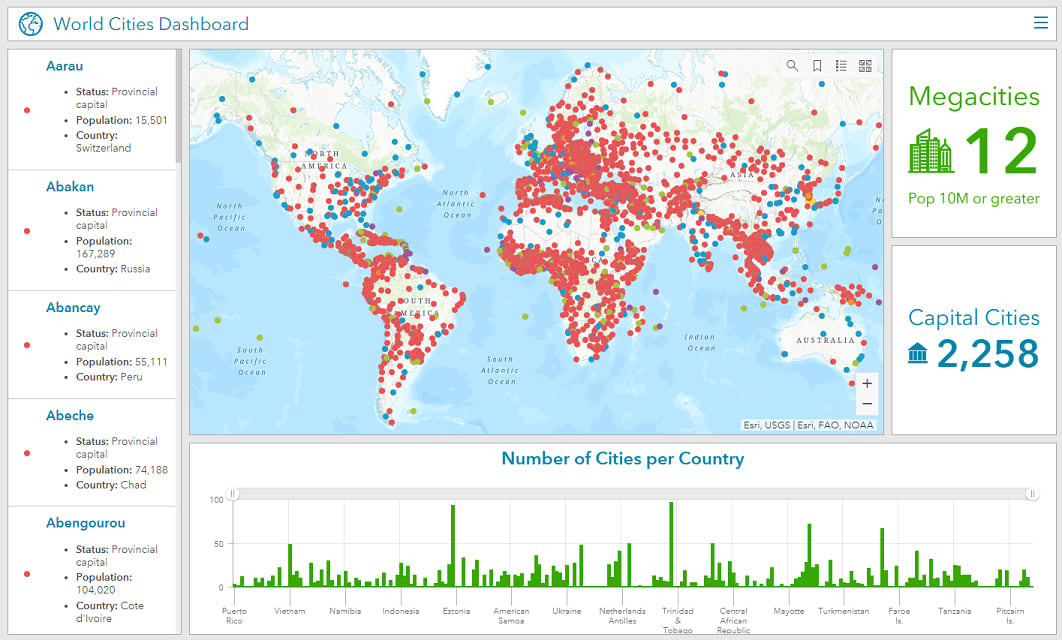The width and height of the screenshot is (1062, 640).
Task: Grab the right chart range slider handle
Action: (1032, 494)
